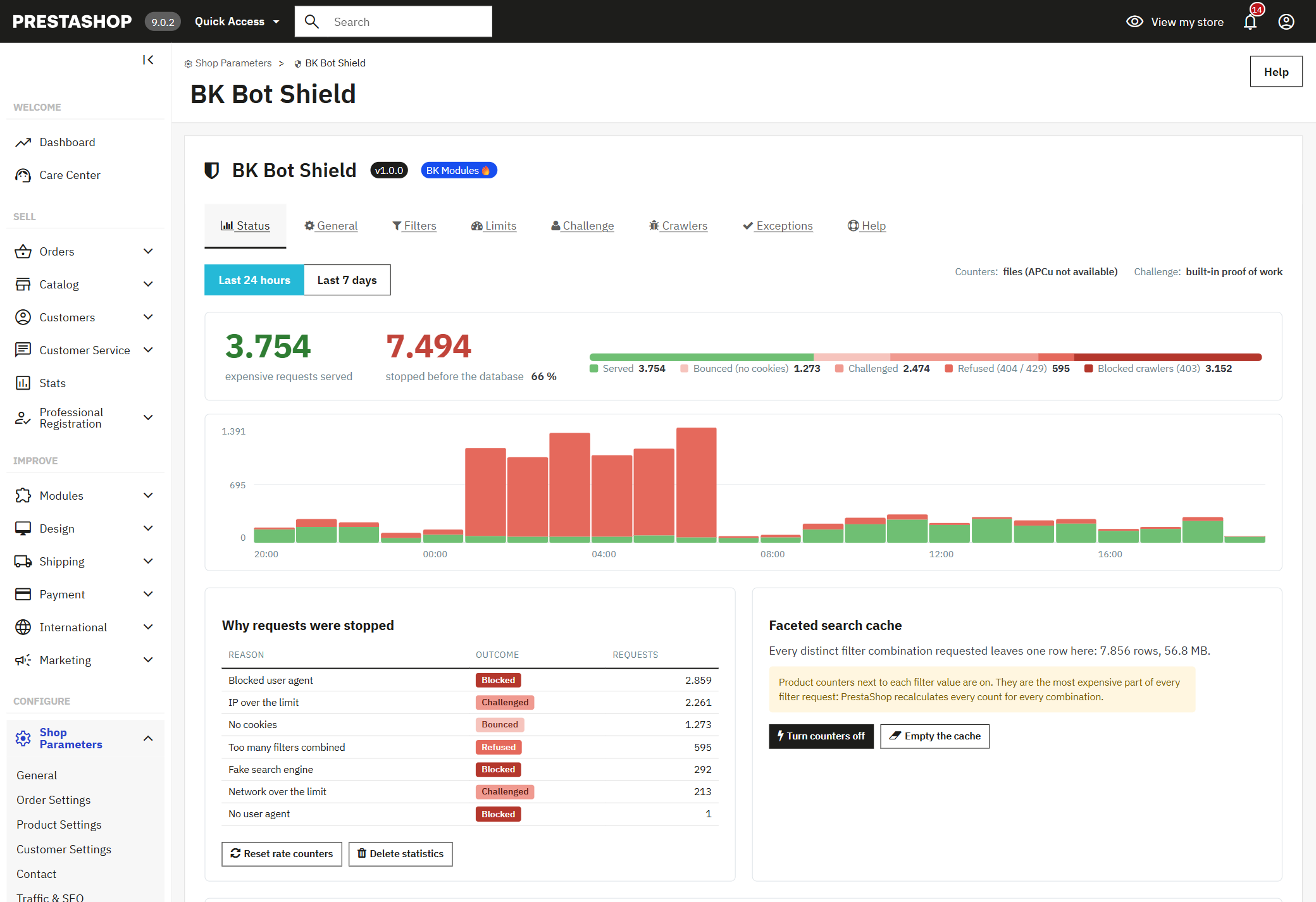Click the green Served legend swatch
The width and height of the screenshot is (1316, 902).
(593, 369)
